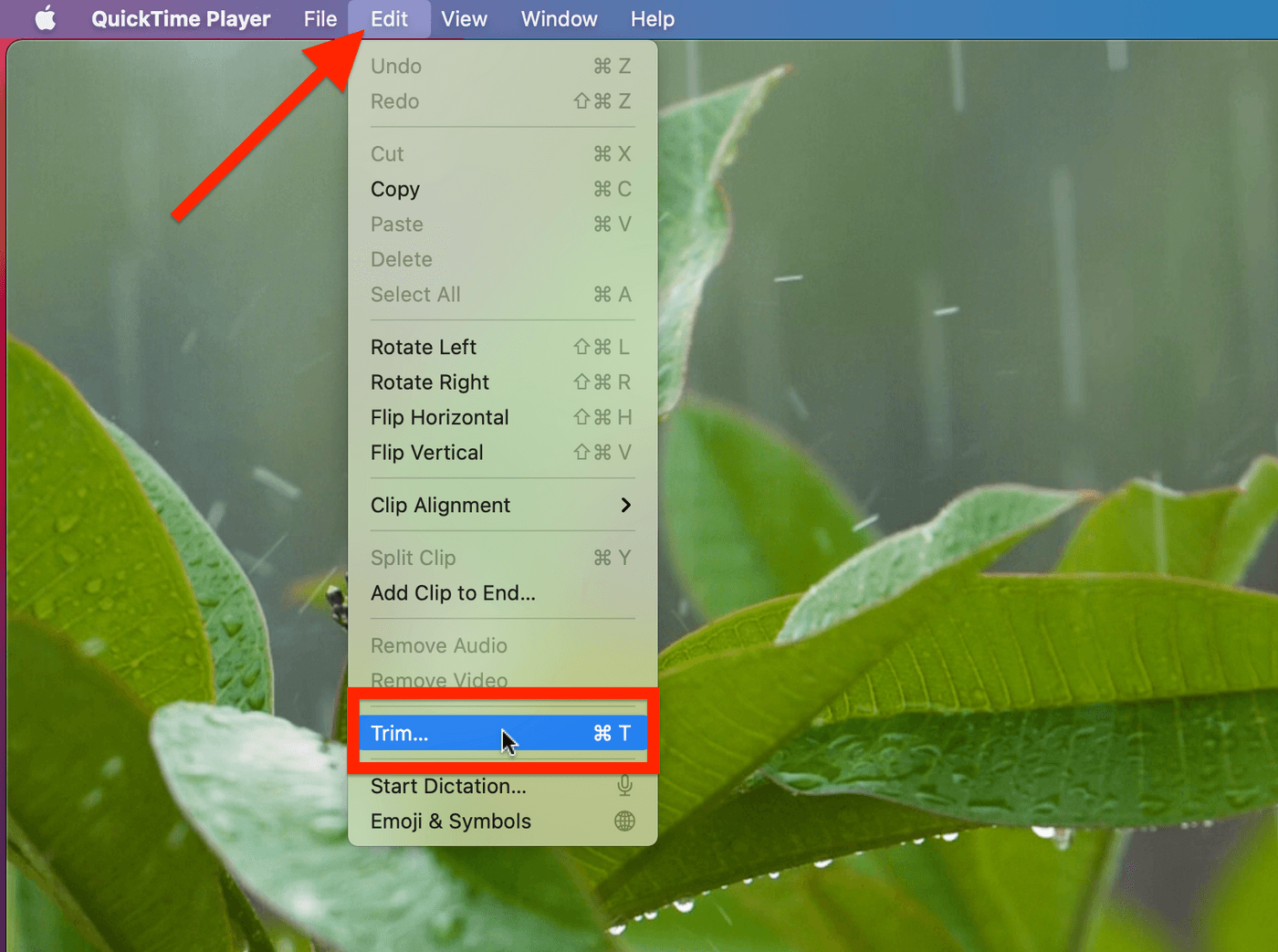The image size is (1278, 952).
Task: Select Rotate Left
Action: point(424,347)
